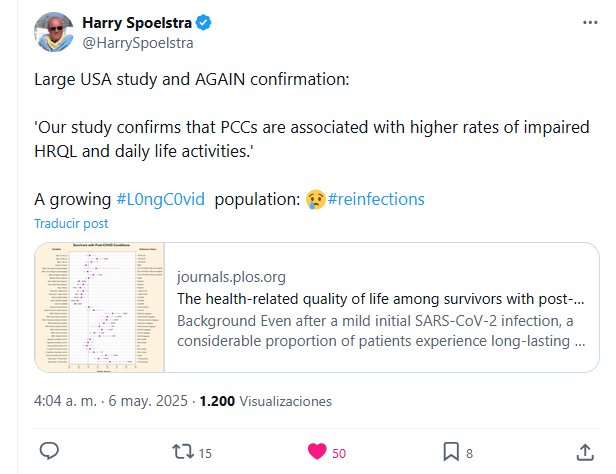Open the reply comment icon
Screen dimensions: 616x474
(50, 452)
